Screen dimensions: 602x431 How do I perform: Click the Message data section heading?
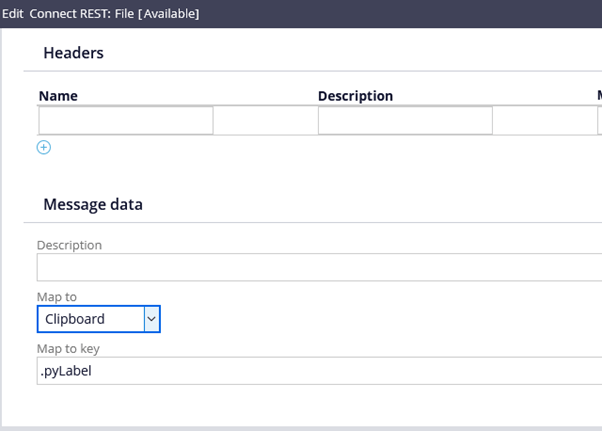tap(93, 204)
